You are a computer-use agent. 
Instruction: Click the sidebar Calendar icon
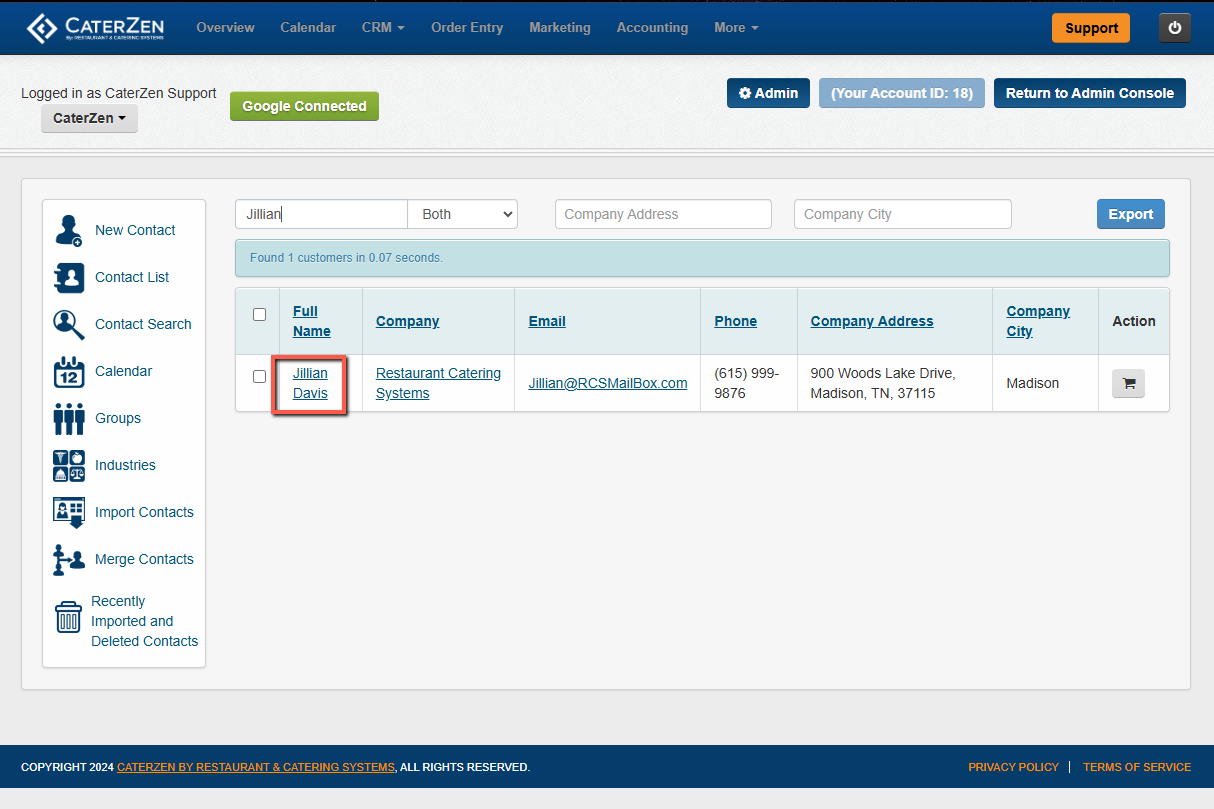[69, 371]
